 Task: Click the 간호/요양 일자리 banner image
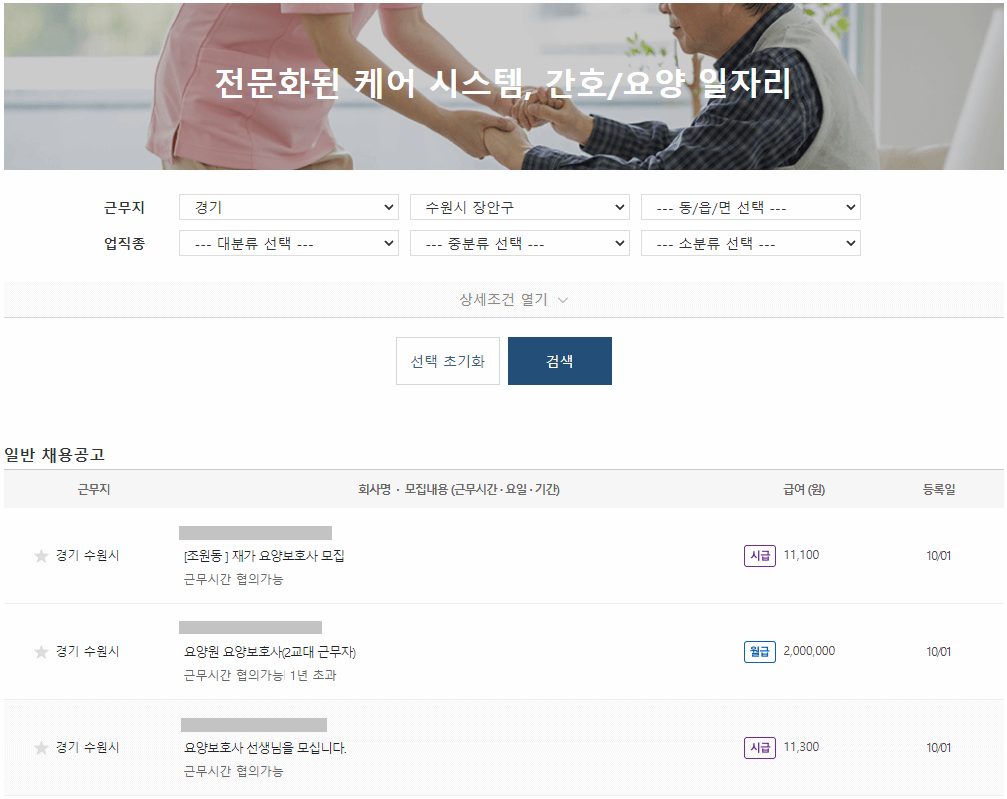(x=504, y=86)
